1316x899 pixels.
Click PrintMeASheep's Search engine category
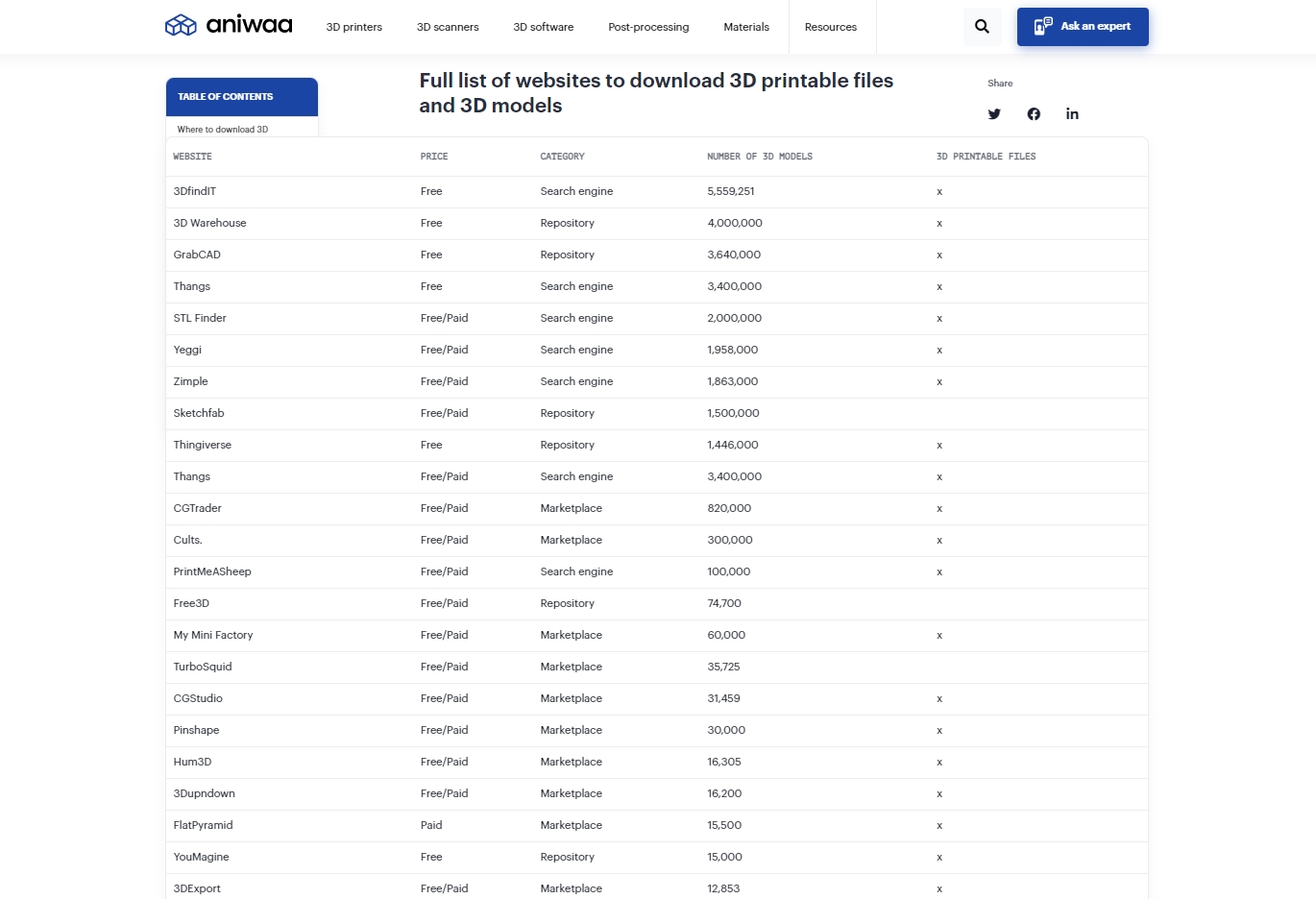coord(576,571)
